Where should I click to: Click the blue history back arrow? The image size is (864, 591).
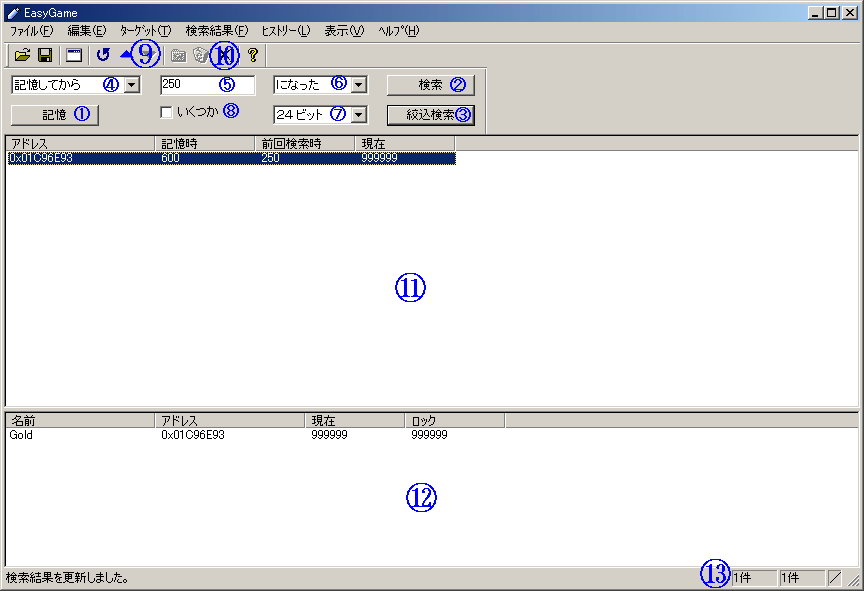pyautogui.click(x=125, y=54)
